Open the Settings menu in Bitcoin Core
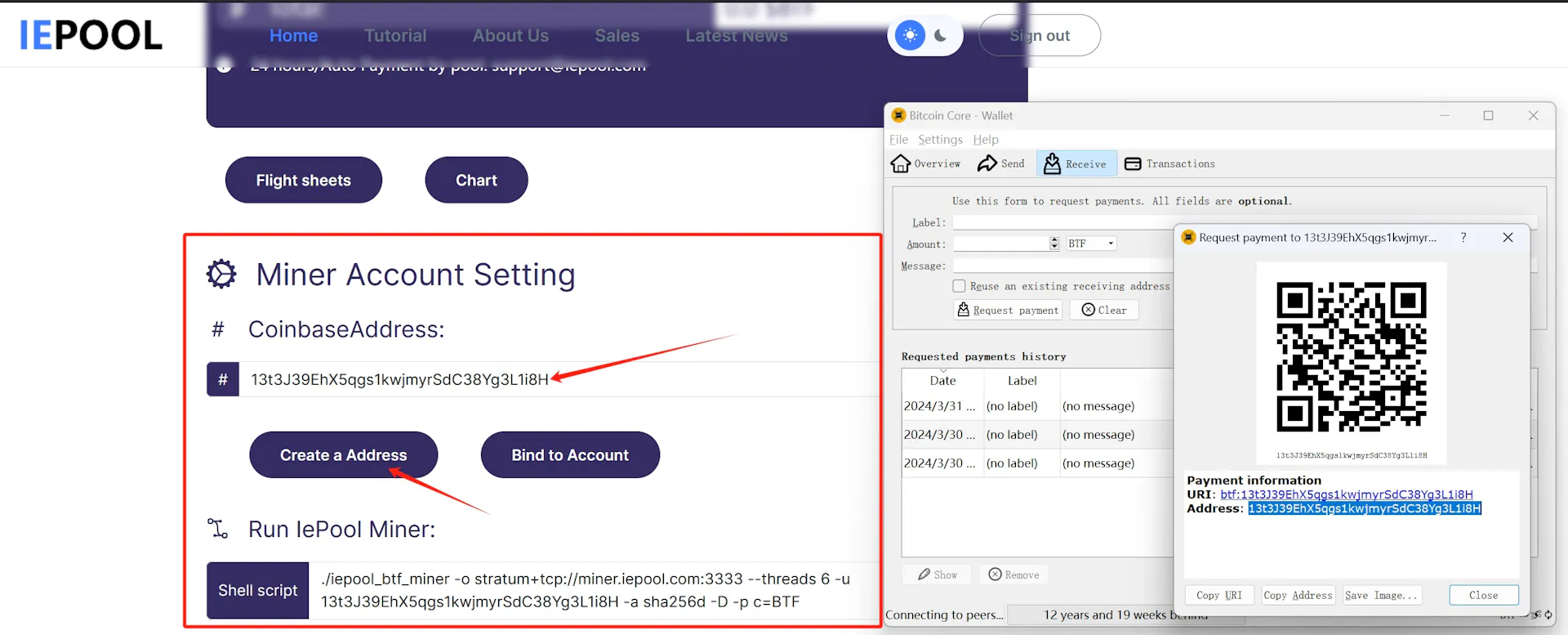The image size is (1568, 635). click(x=940, y=140)
